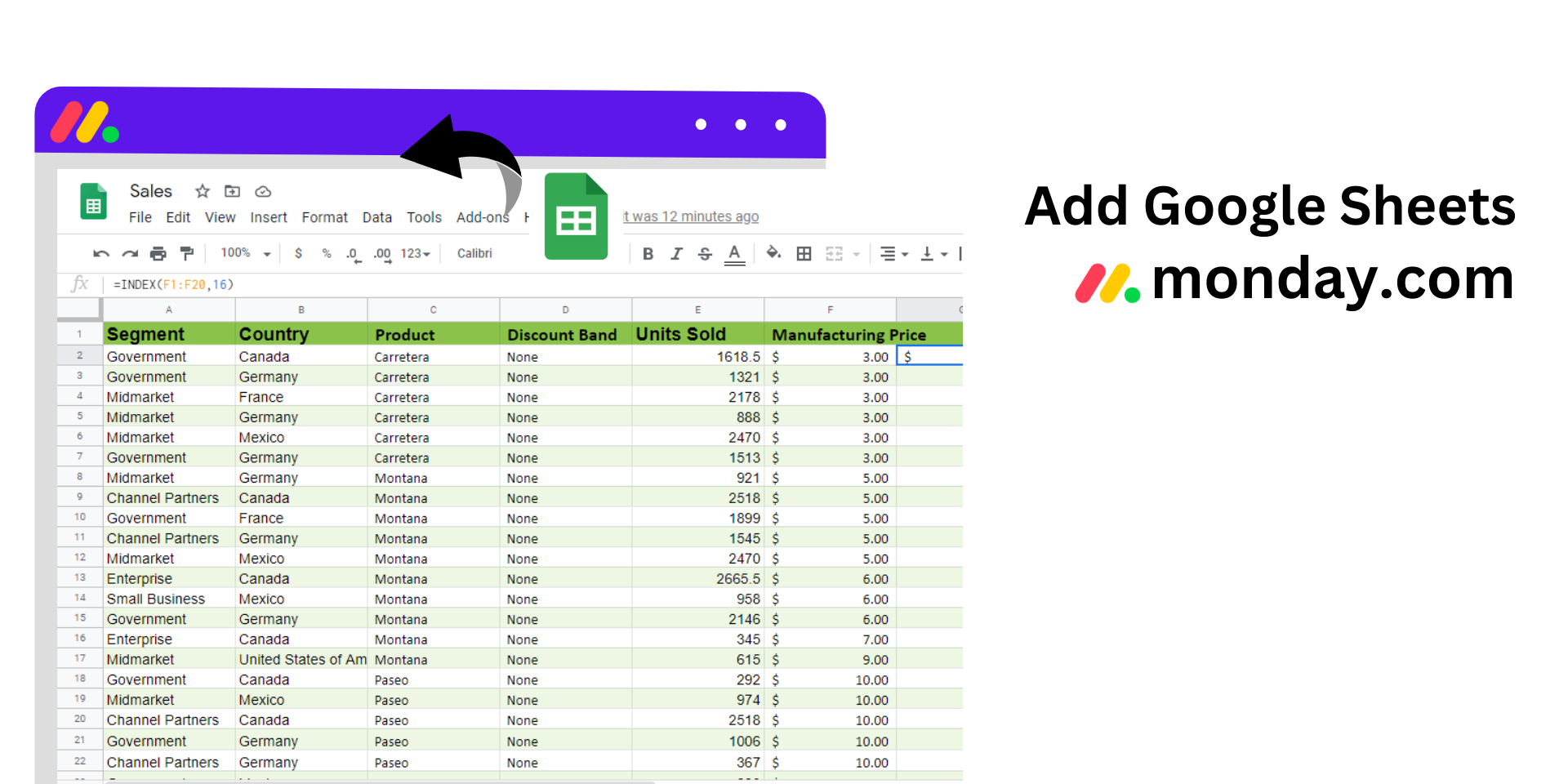Toggle Italic formatting
This screenshot has height=784, width=1568.
676,253
